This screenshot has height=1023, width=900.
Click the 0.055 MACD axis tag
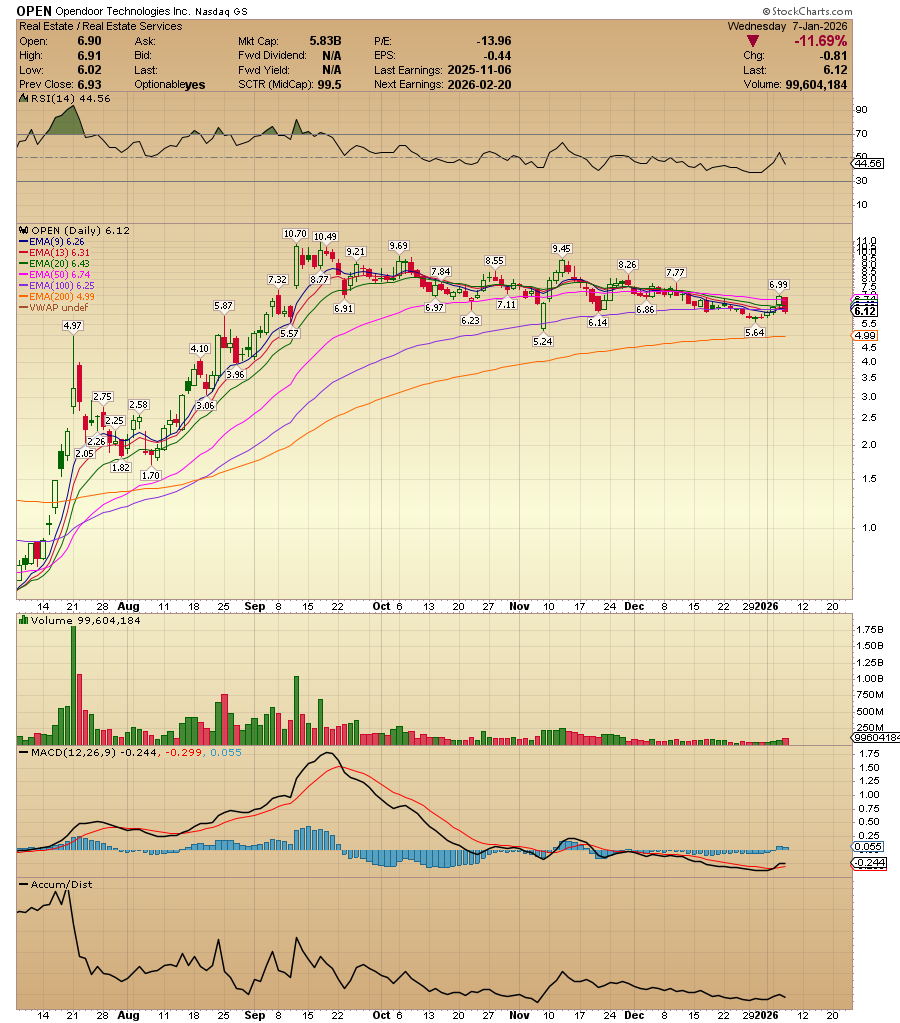868,847
